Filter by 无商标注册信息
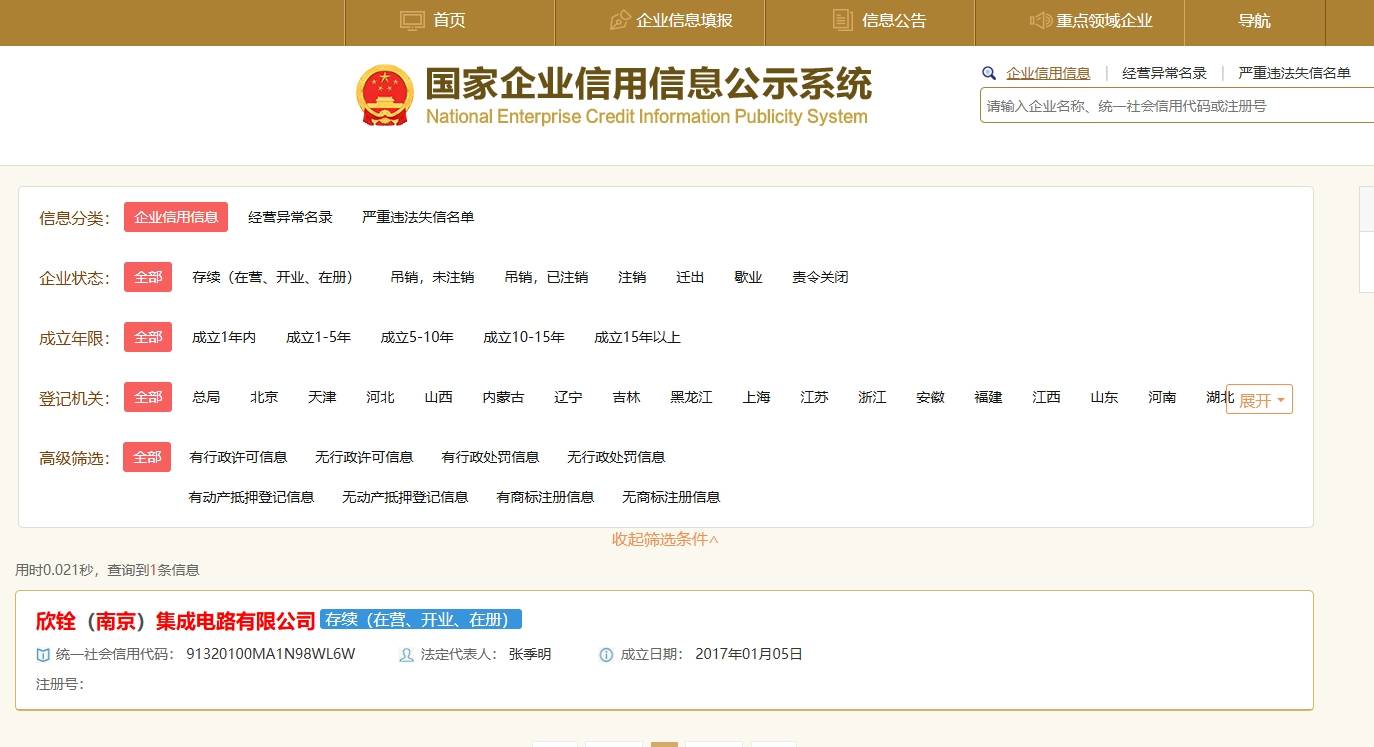The height and width of the screenshot is (747, 1374). tap(671, 497)
